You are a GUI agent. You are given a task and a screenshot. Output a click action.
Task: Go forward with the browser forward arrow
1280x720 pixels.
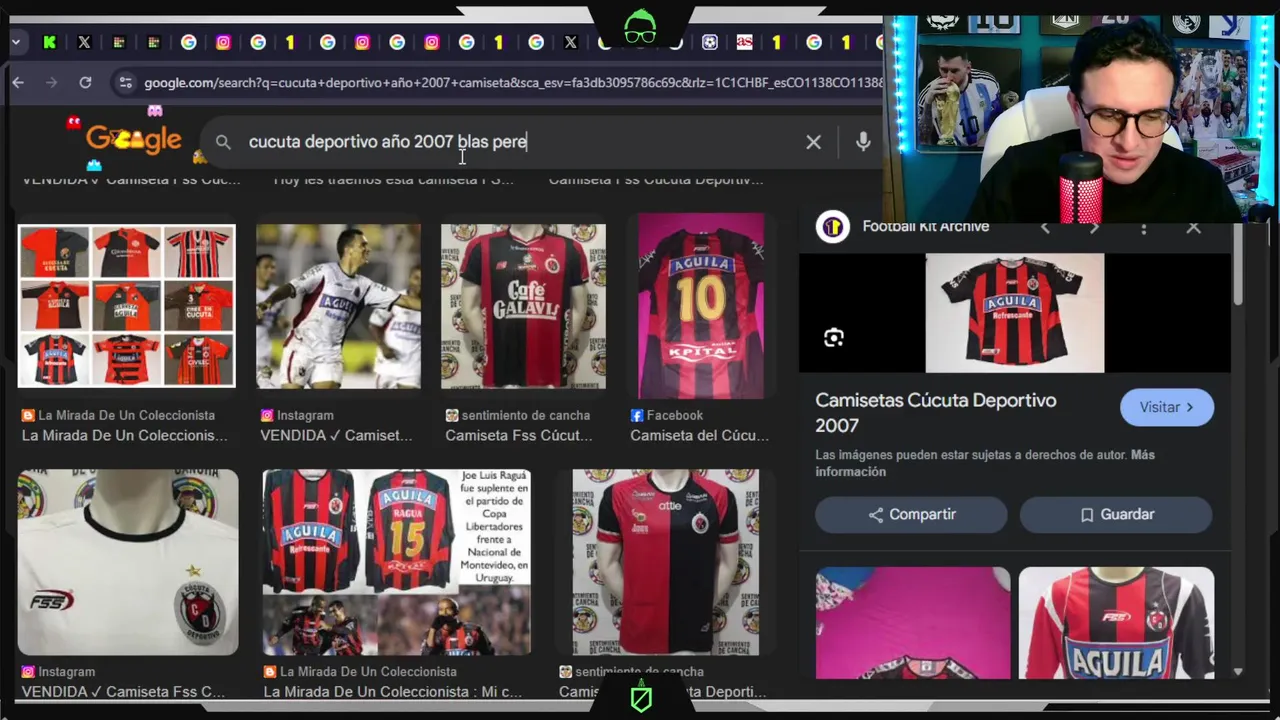51,83
